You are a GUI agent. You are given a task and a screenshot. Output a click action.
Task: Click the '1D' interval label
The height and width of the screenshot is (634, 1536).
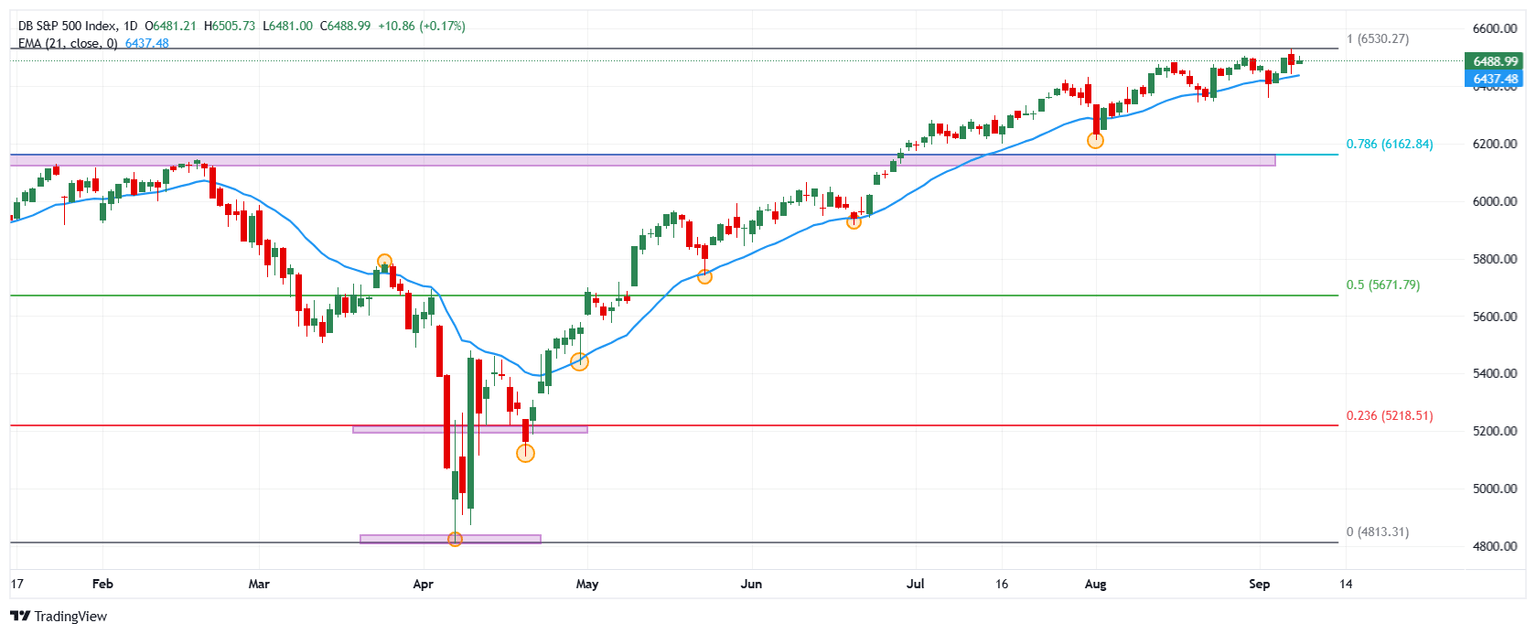point(130,25)
